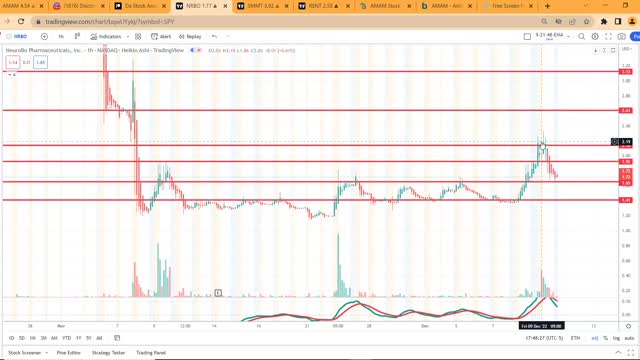
Task: Toggle adj price adjustment
Action: [595, 338]
